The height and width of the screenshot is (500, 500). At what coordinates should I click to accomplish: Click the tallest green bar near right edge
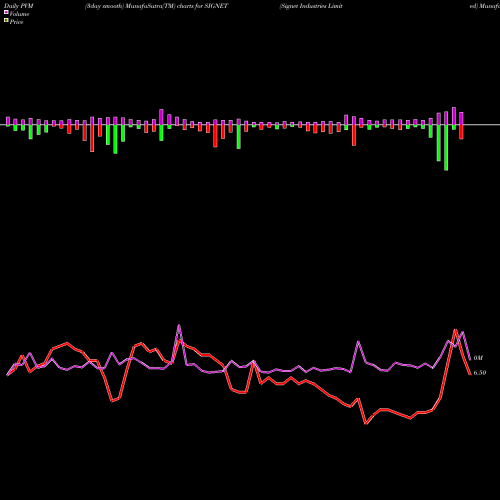[x=446, y=148]
